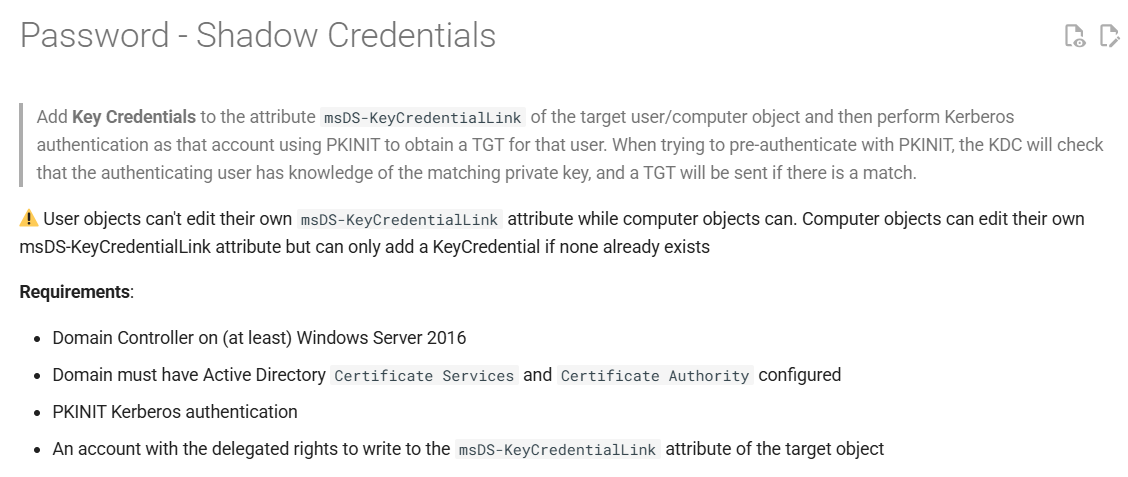Click the "Certificate Services" code snippet
The width and height of the screenshot is (1128, 477).
(425, 376)
